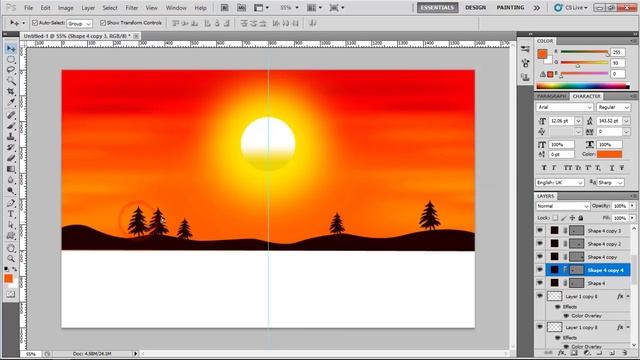Click the leading value field 143.52 pt
This screenshot has width=640, height=360.
pyautogui.click(x=609, y=121)
